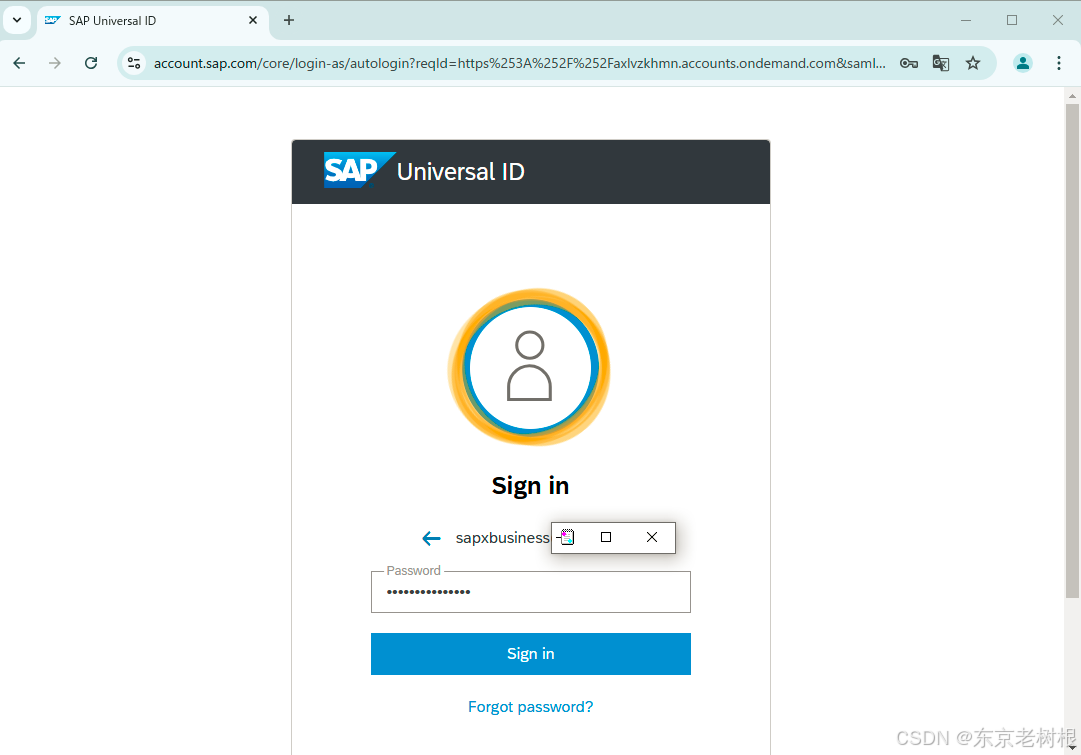Click the translate page icon

point(941,63)
